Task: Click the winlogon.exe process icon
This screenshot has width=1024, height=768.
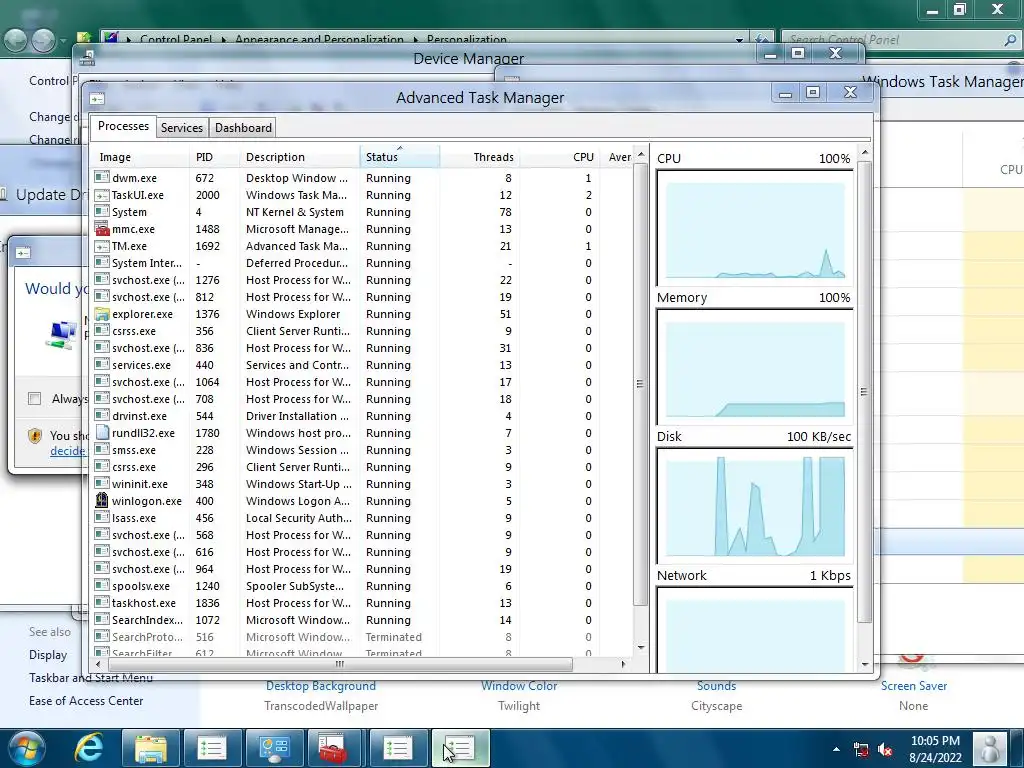Action: (x=102, y=500)
